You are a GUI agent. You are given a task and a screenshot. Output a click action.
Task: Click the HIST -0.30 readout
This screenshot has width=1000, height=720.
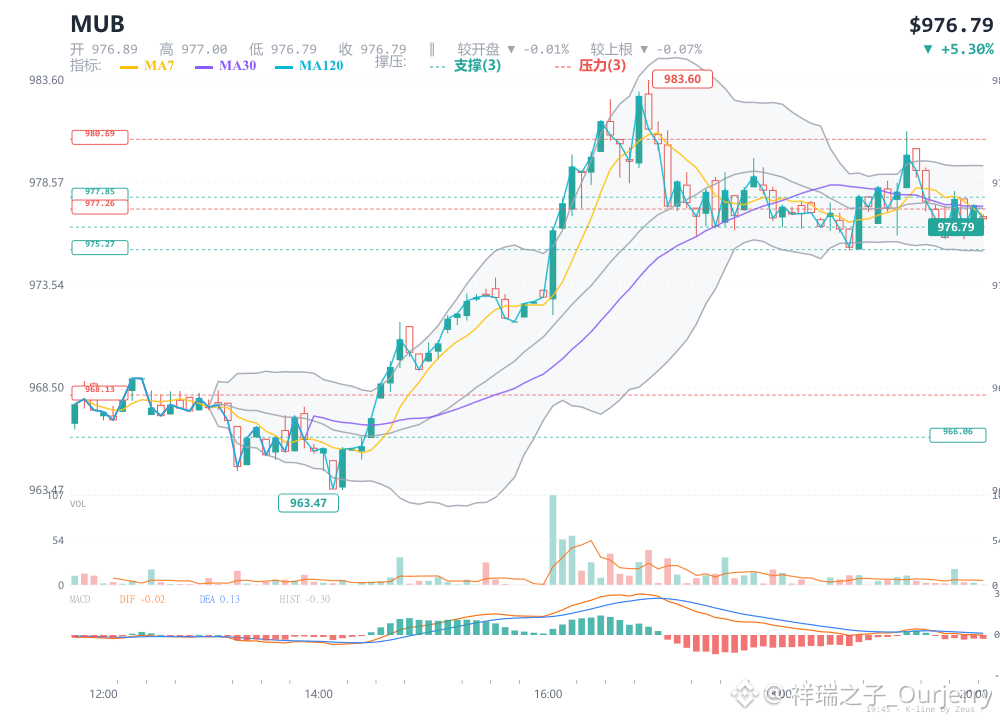click(305, 599)
